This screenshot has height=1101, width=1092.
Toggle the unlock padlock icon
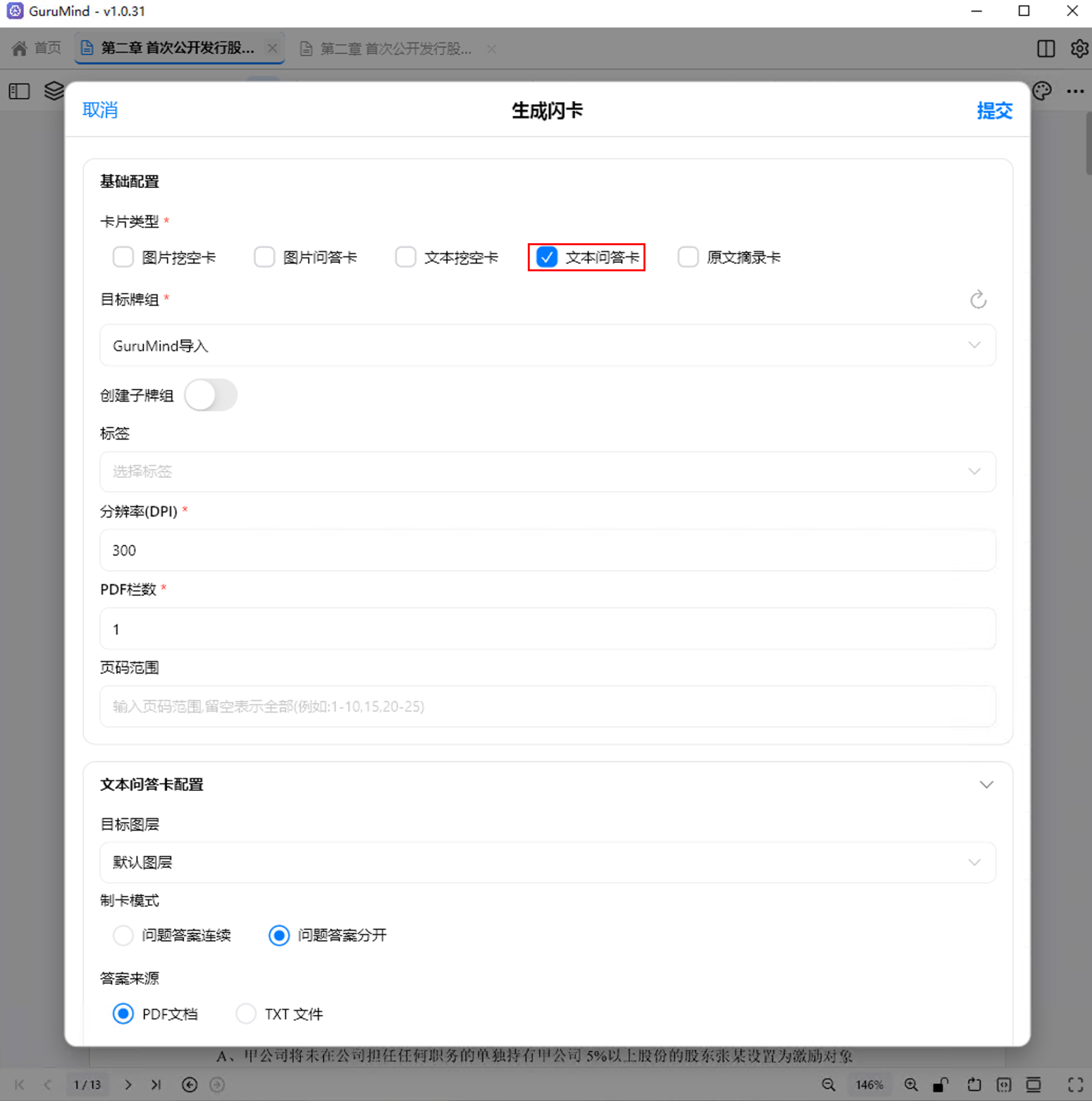940,1084
